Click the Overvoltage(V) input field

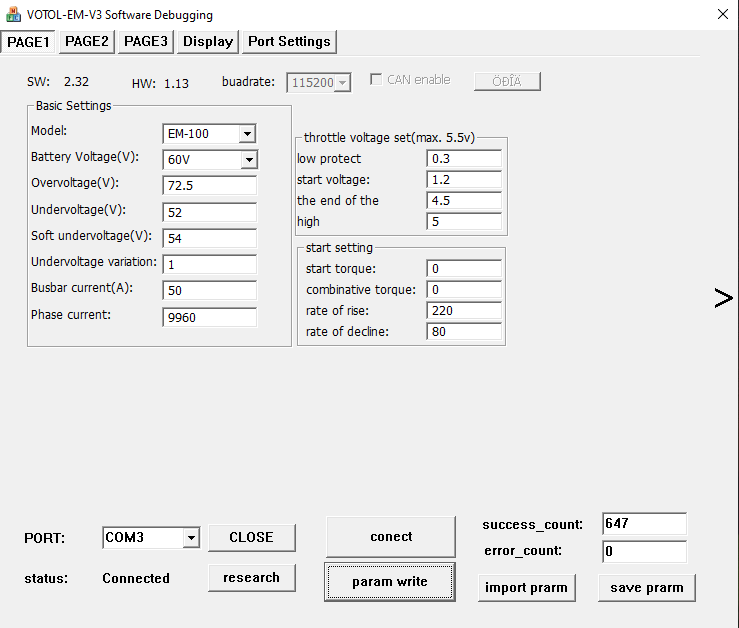pos(209,186)
